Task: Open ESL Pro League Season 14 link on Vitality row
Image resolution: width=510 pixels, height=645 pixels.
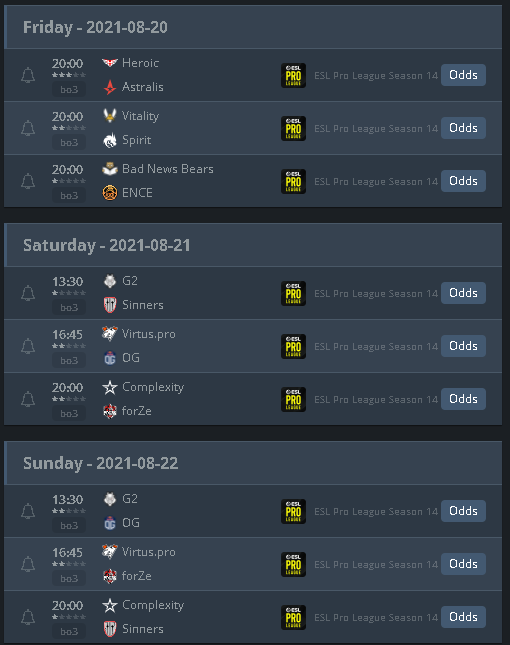Action: coord(376,129)
